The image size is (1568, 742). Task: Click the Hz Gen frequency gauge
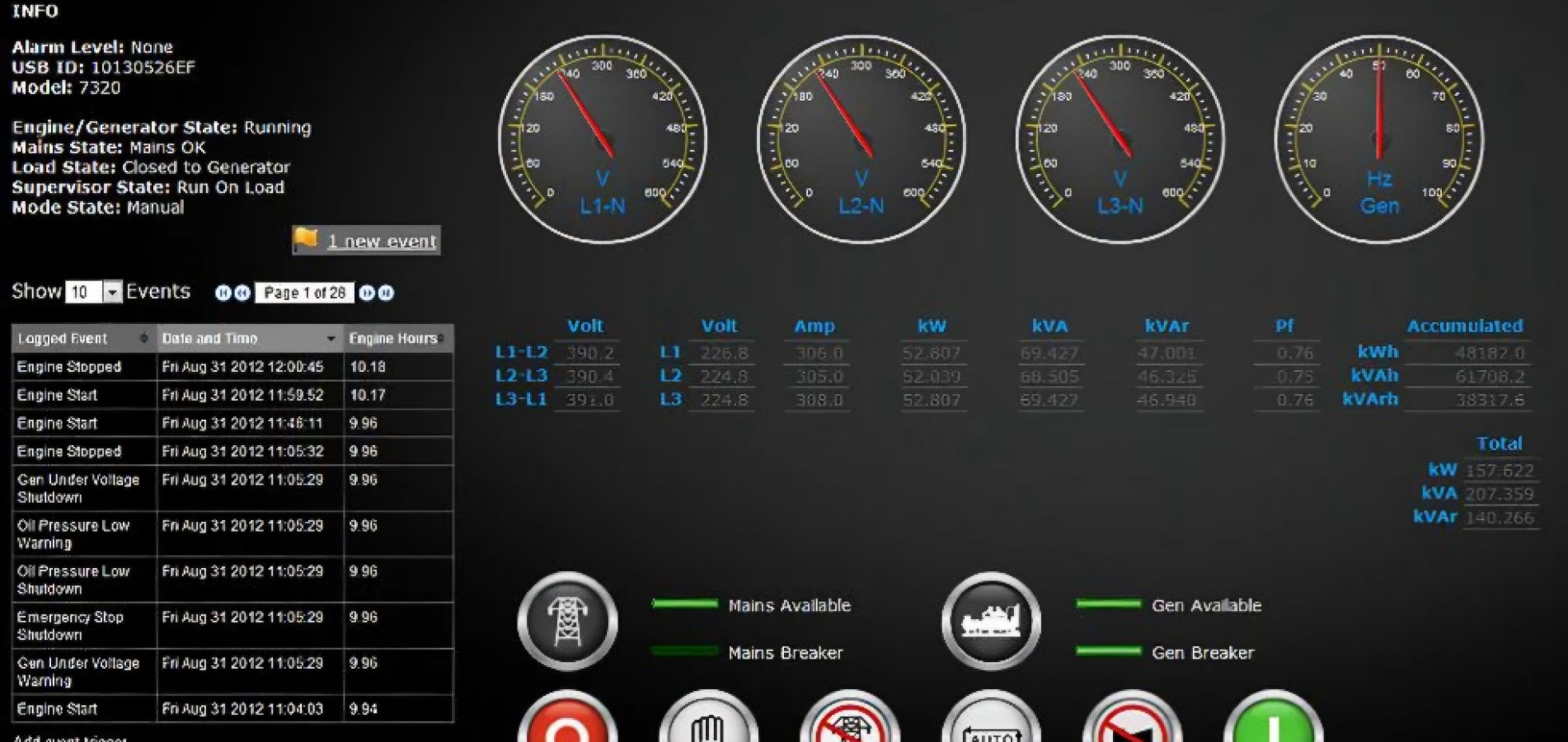click(x=1378, y=139)
